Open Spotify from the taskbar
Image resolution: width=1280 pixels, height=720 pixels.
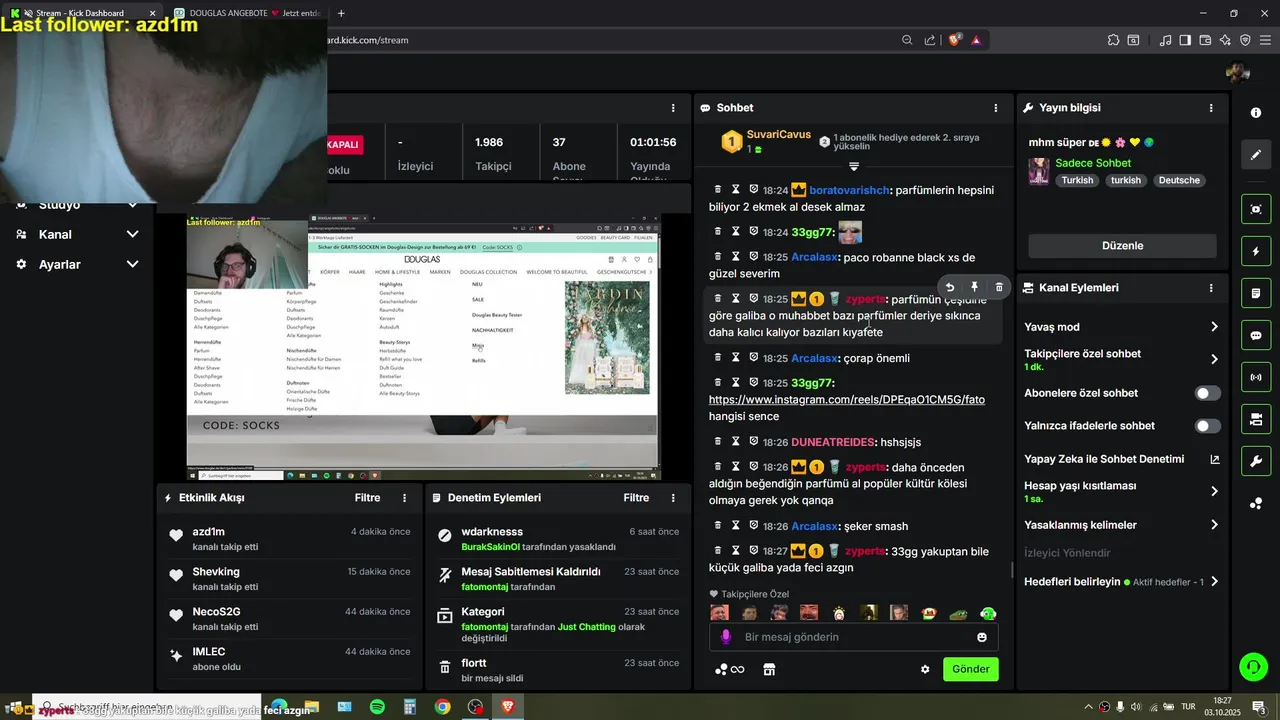(x=377, y=707)
